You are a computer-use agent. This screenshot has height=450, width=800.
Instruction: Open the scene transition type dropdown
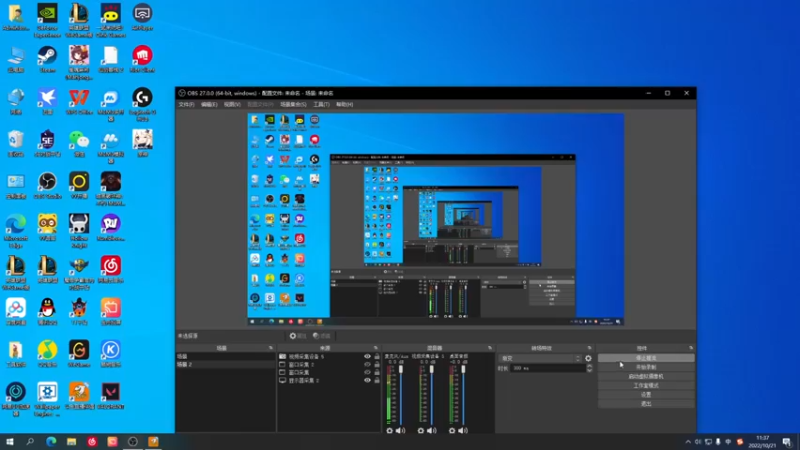click(x=540, y=359)
